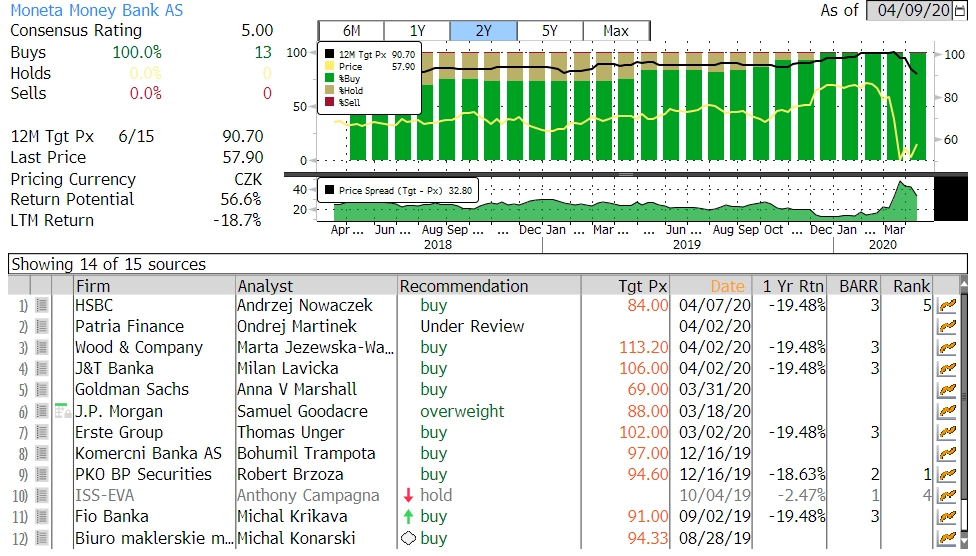
Task: Toggle %Sell red legend swatch
Action: 329,102
